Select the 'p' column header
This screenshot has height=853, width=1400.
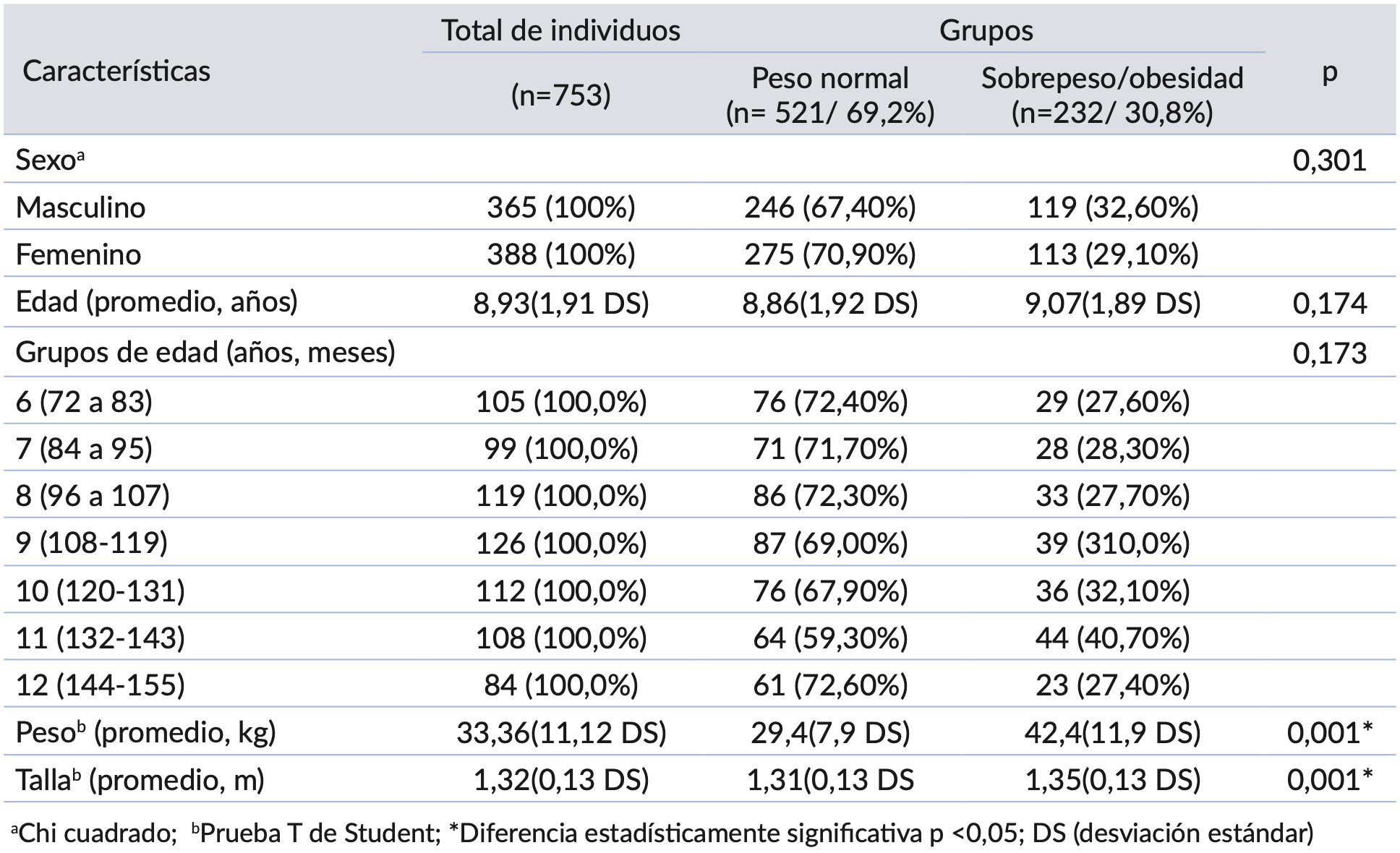[1329, 72]
